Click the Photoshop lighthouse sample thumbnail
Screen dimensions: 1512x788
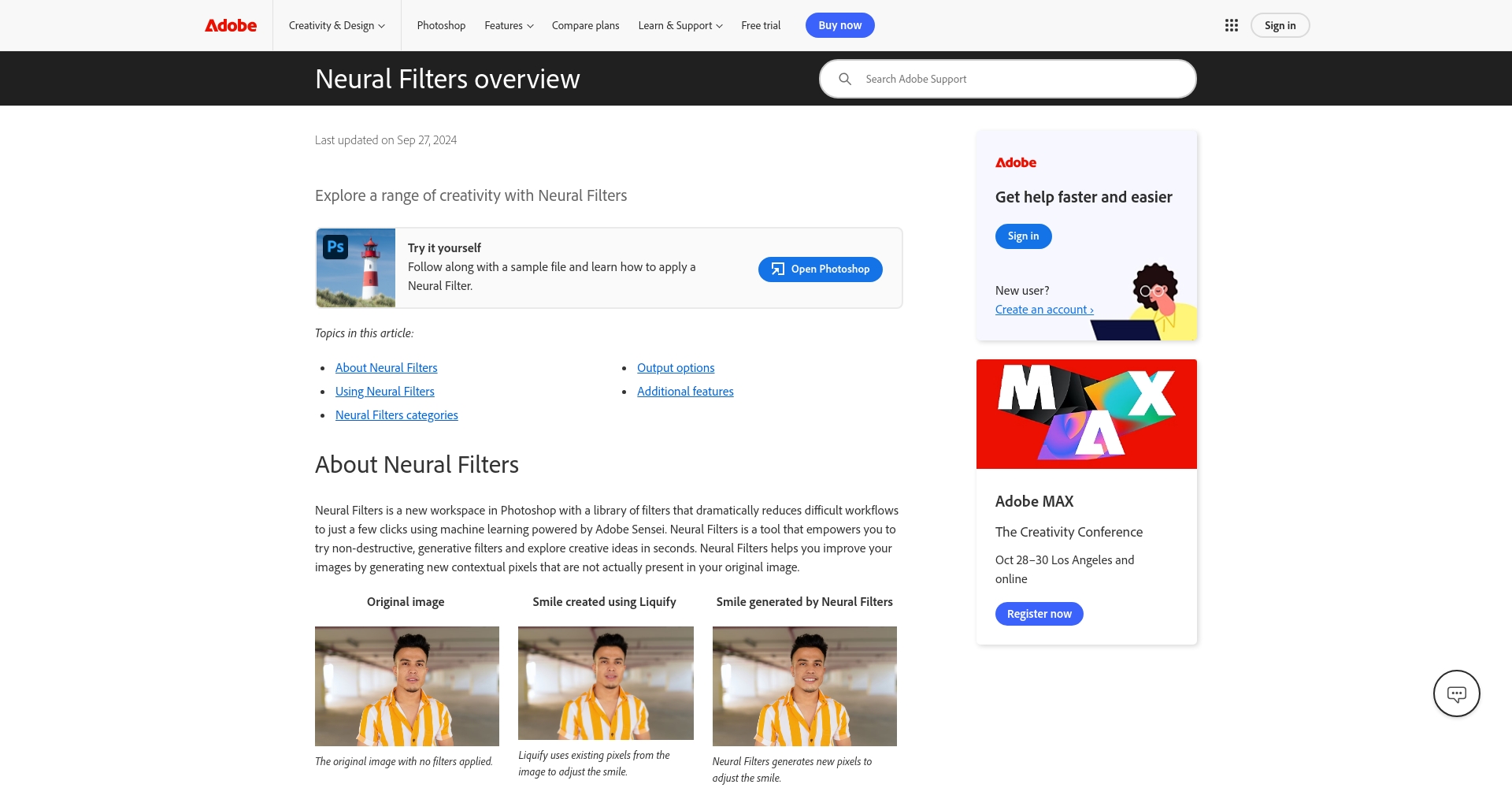click(356, 268)
